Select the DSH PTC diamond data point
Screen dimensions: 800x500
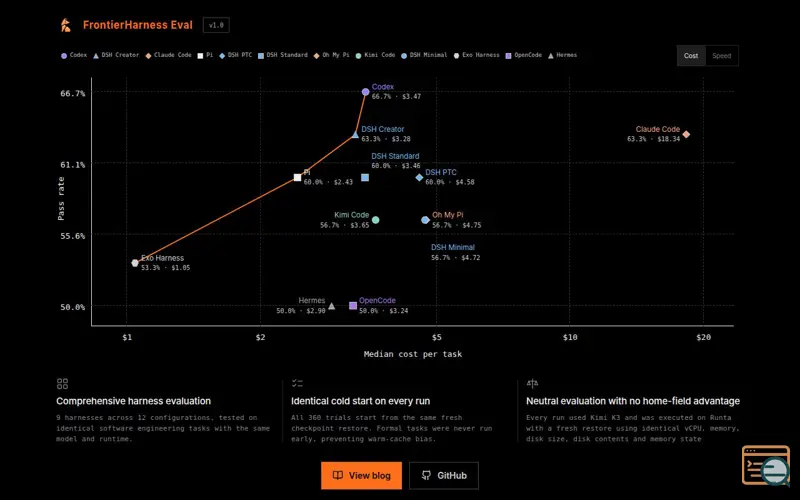tap(419, 178)
